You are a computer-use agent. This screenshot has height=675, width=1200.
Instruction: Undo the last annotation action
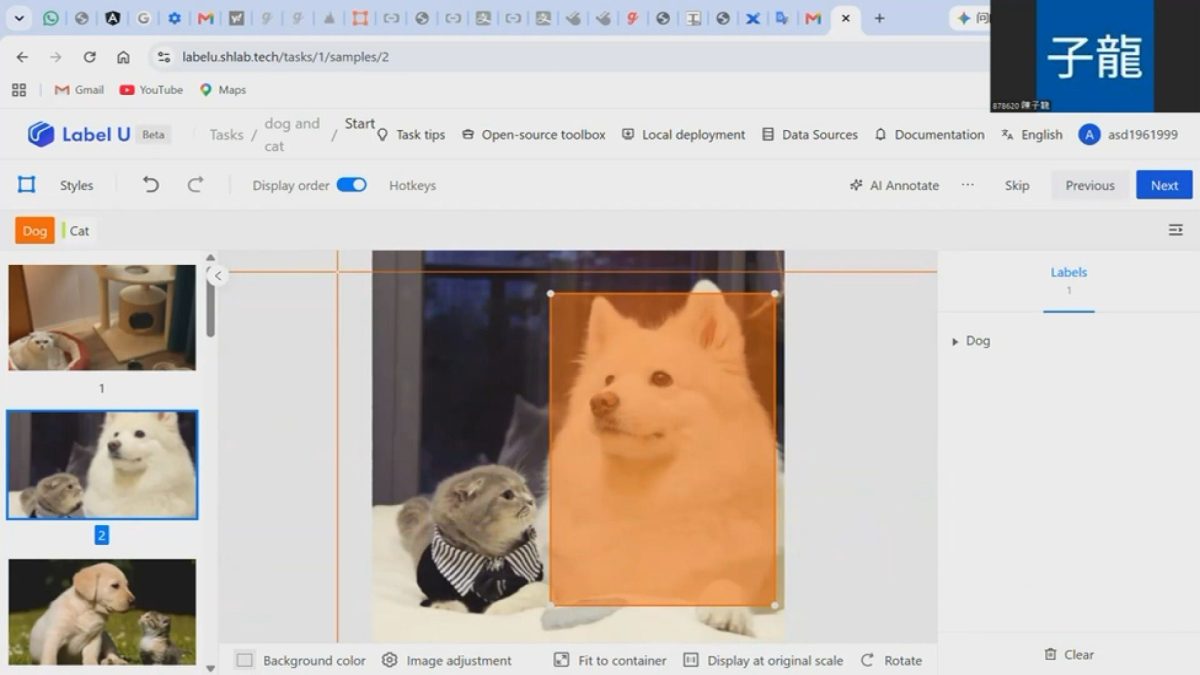click(151, 185)
